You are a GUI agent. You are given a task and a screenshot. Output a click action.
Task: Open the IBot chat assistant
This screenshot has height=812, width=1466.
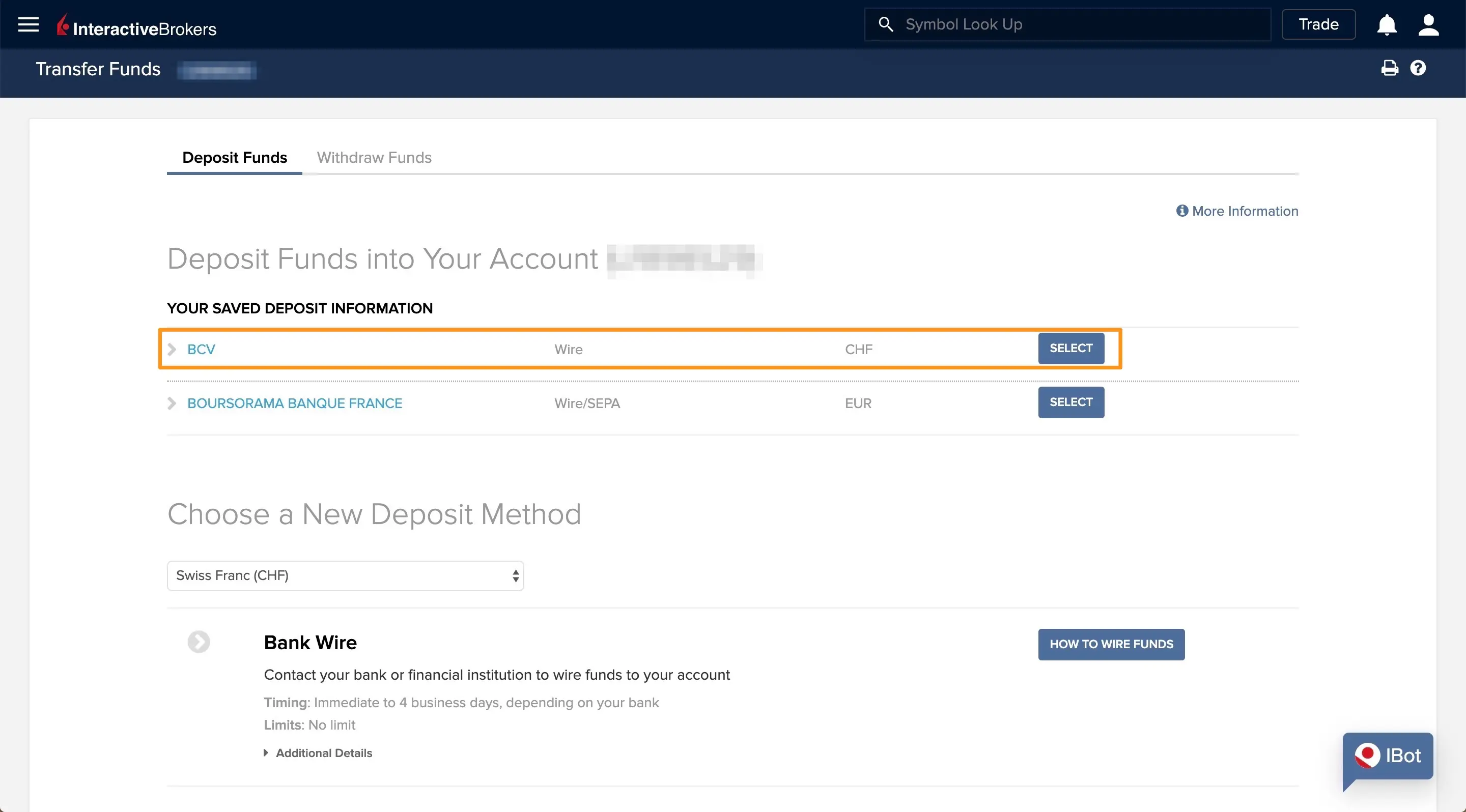click(x=1388, y=756)
